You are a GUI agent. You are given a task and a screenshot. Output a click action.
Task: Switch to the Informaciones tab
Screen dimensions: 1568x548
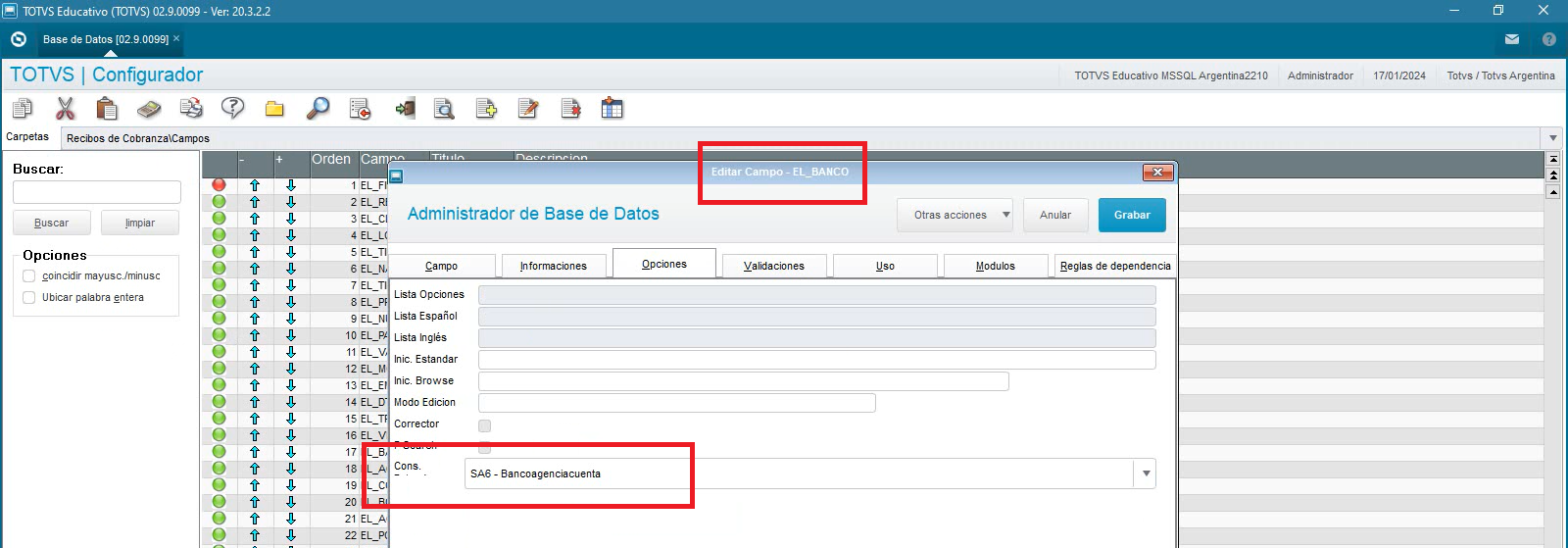pyautogui.click(x=553, y=266)
